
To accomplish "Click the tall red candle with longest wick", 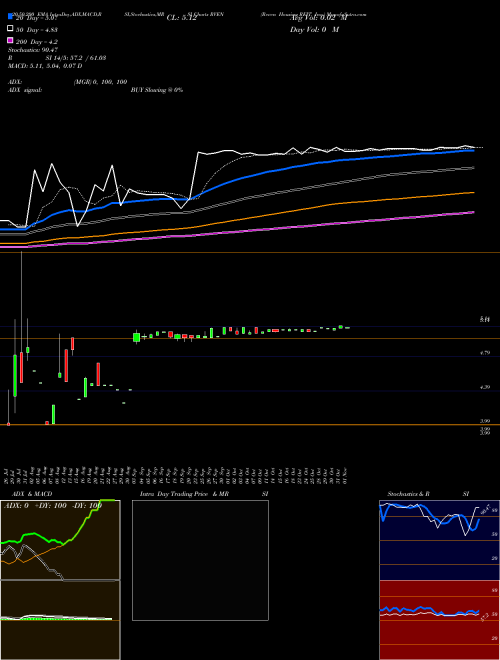I will coord(21,367).
